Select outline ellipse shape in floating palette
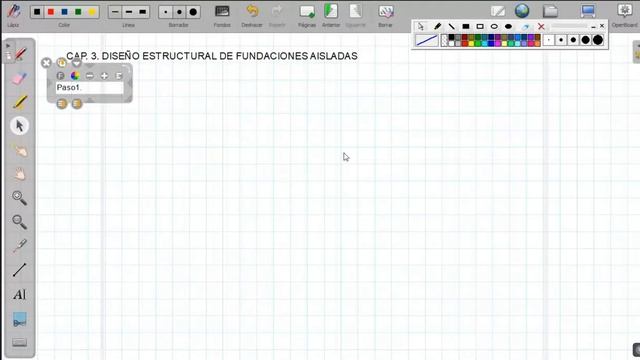The image size is (640, 360). tap(494, 27)
